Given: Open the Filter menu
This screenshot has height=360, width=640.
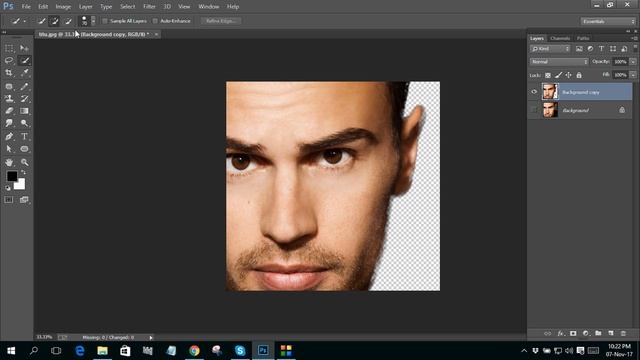Looking at the screenshot, I should coord(149,7).
